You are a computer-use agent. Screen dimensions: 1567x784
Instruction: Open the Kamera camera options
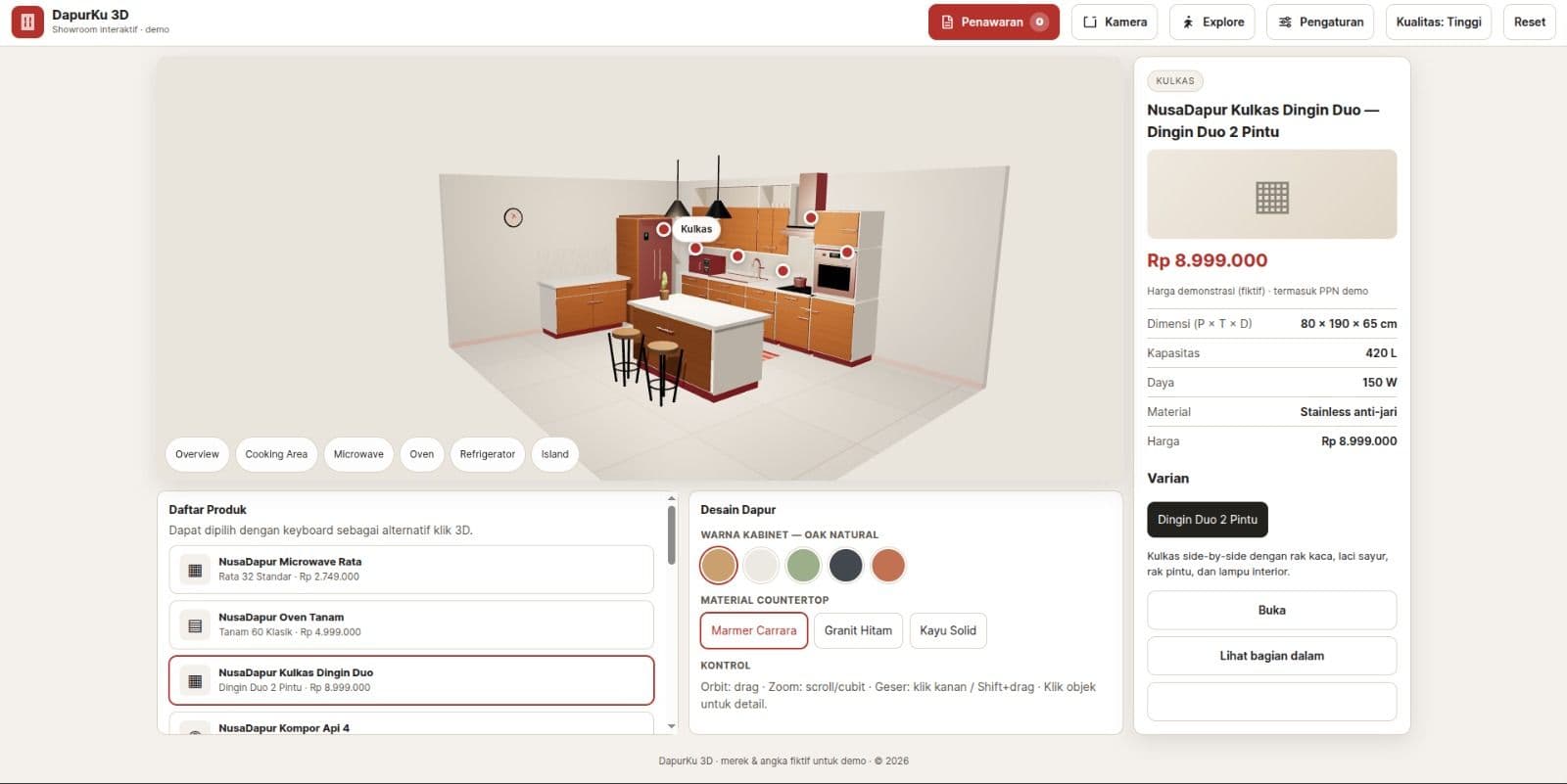[1115, 22]
